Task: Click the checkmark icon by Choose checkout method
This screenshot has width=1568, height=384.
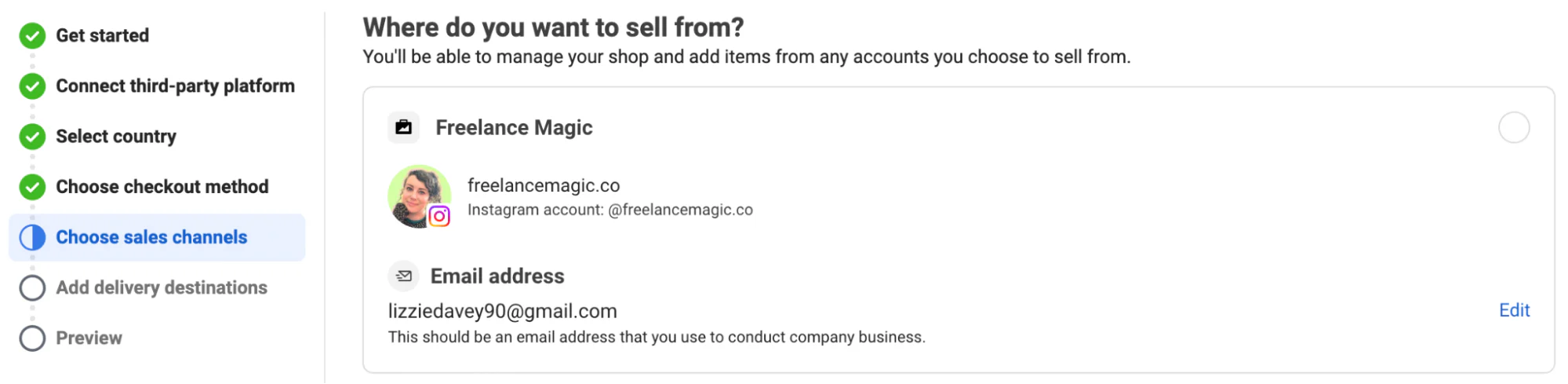Action: pos(32,187)
